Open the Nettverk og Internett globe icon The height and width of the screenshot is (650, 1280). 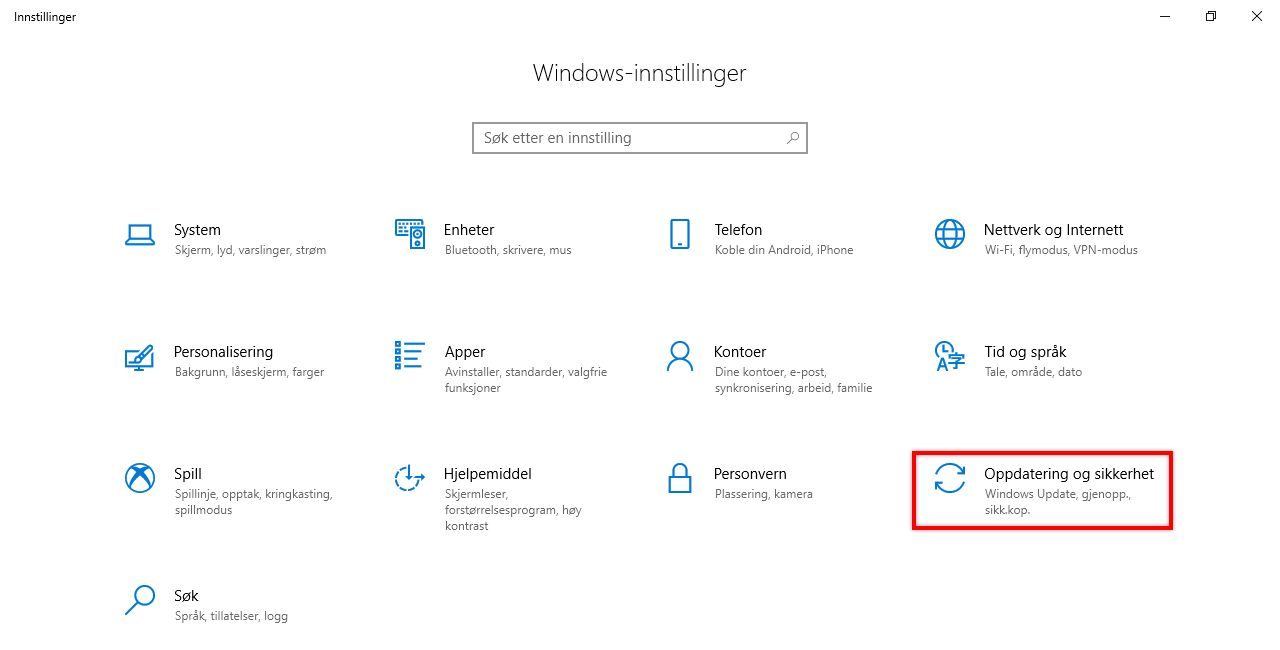tap(950, 234)
